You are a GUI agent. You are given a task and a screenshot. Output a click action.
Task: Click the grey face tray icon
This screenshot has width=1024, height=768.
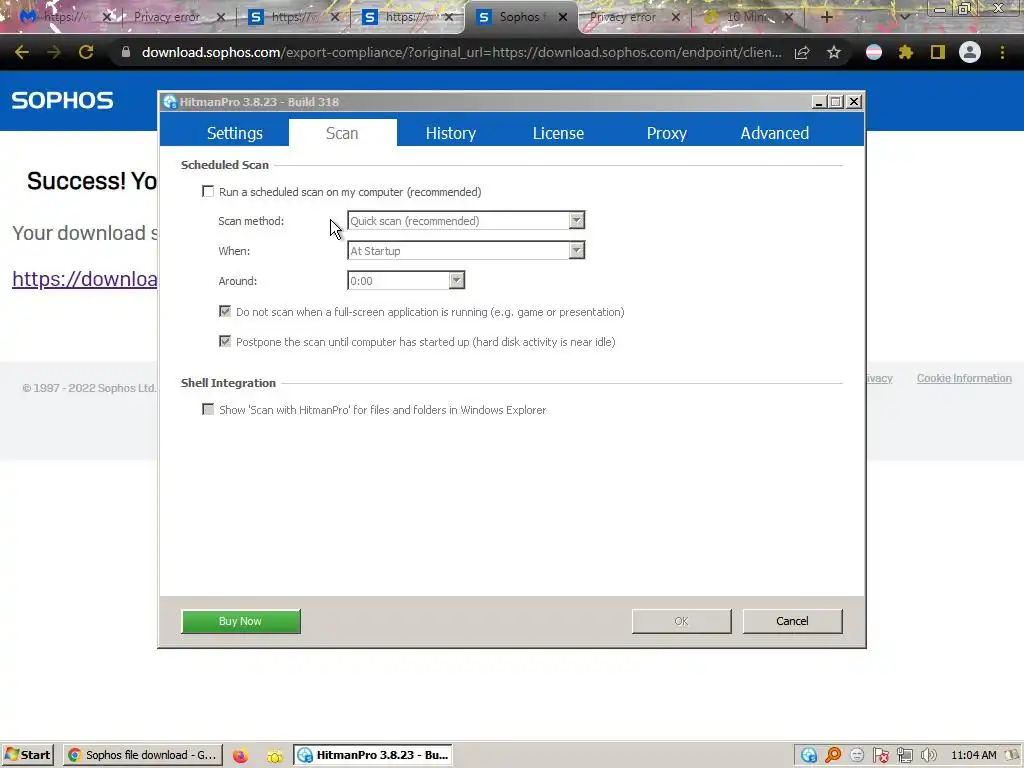(857, 756)
